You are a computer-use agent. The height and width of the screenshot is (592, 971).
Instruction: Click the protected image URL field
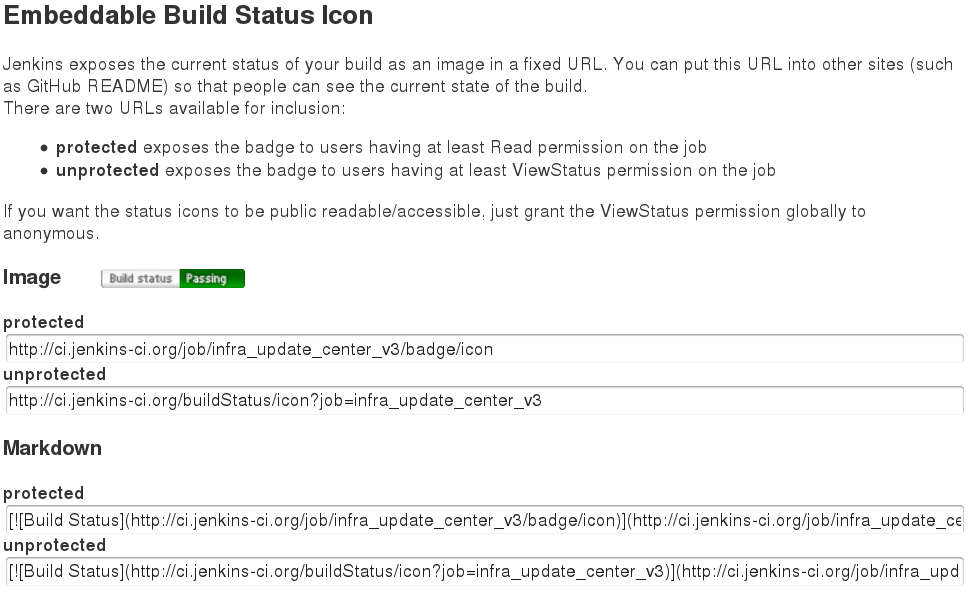tap(484, 350)
